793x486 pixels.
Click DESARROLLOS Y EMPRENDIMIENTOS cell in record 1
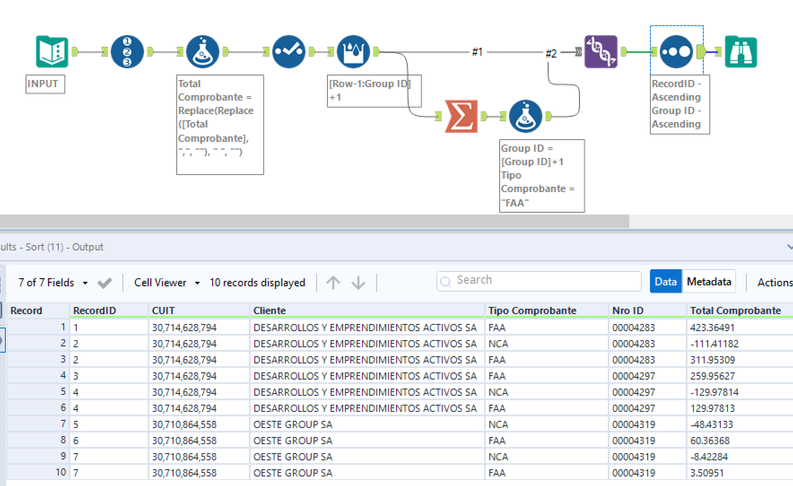pos(367,327)
